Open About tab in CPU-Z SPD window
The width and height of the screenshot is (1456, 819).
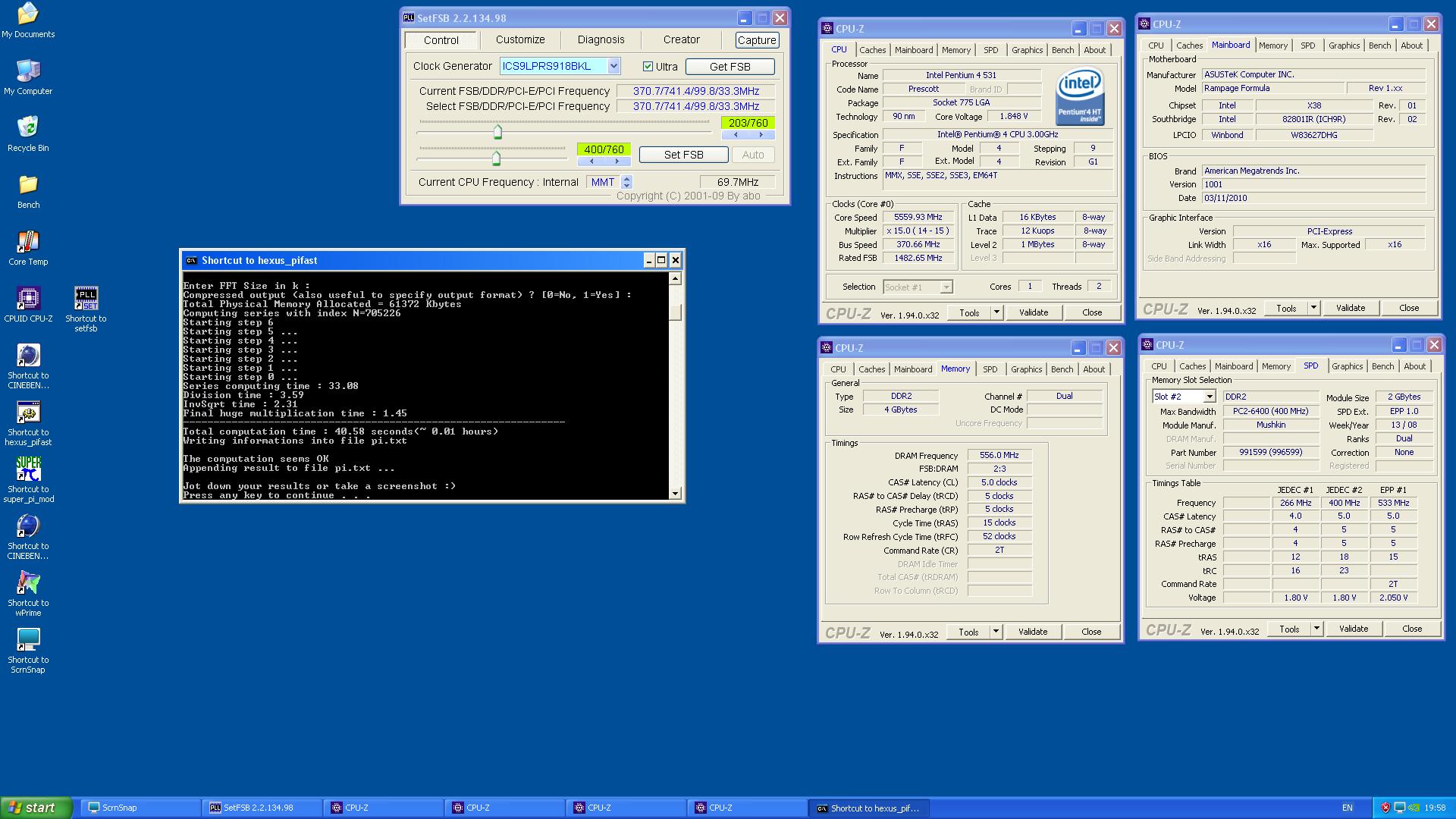click(x=1414, y=366)
